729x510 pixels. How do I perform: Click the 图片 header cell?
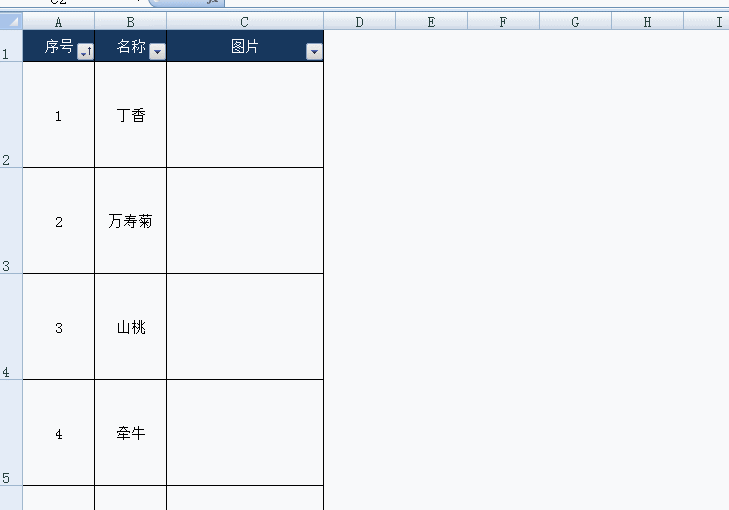[x=245, y=46]
